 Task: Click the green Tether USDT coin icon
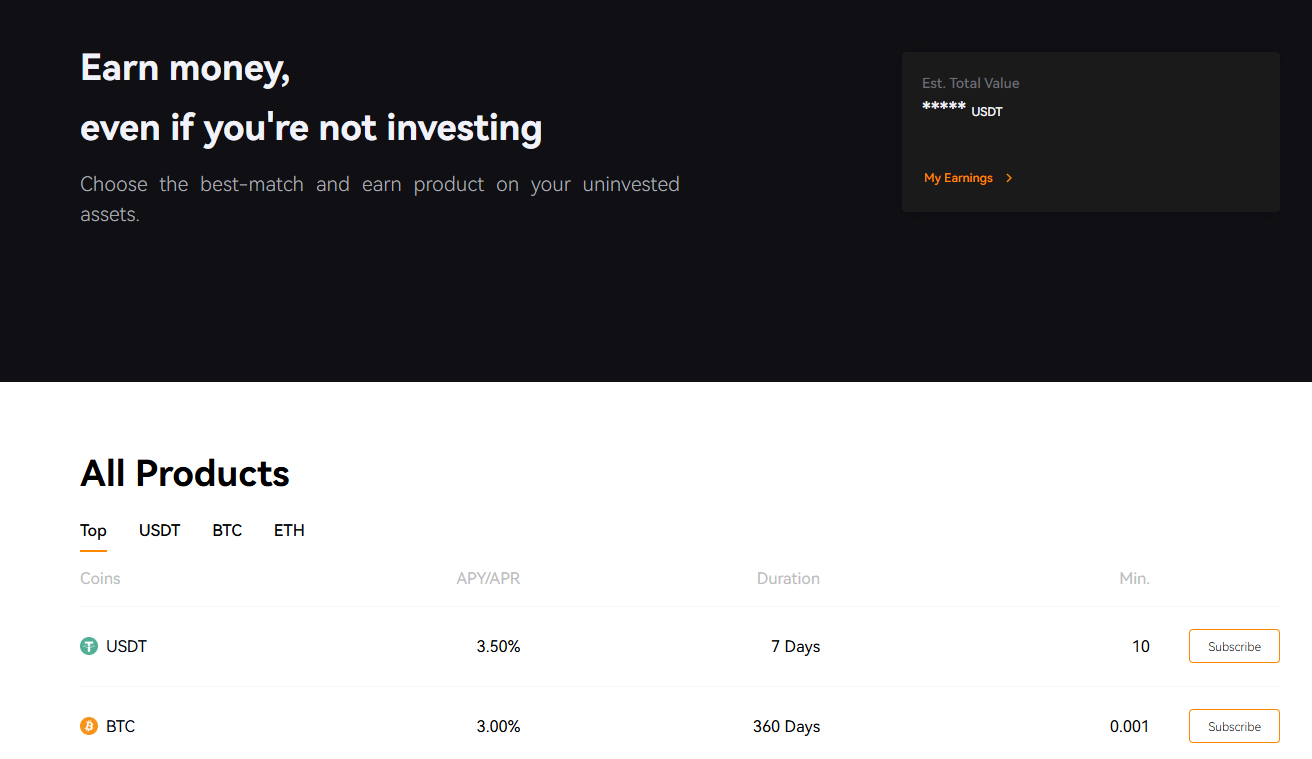click(x=89, y=647)
